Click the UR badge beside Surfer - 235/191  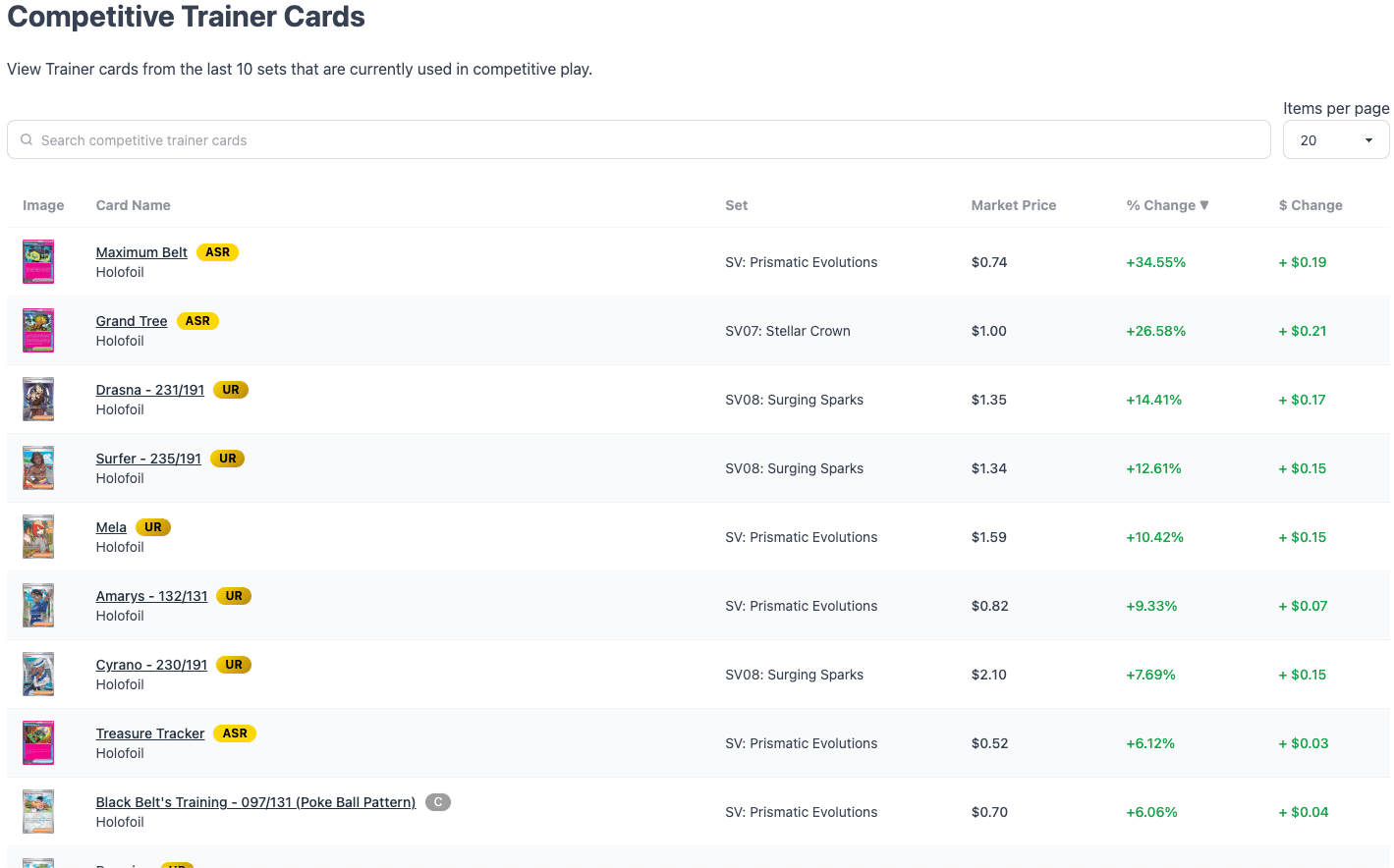227,459
